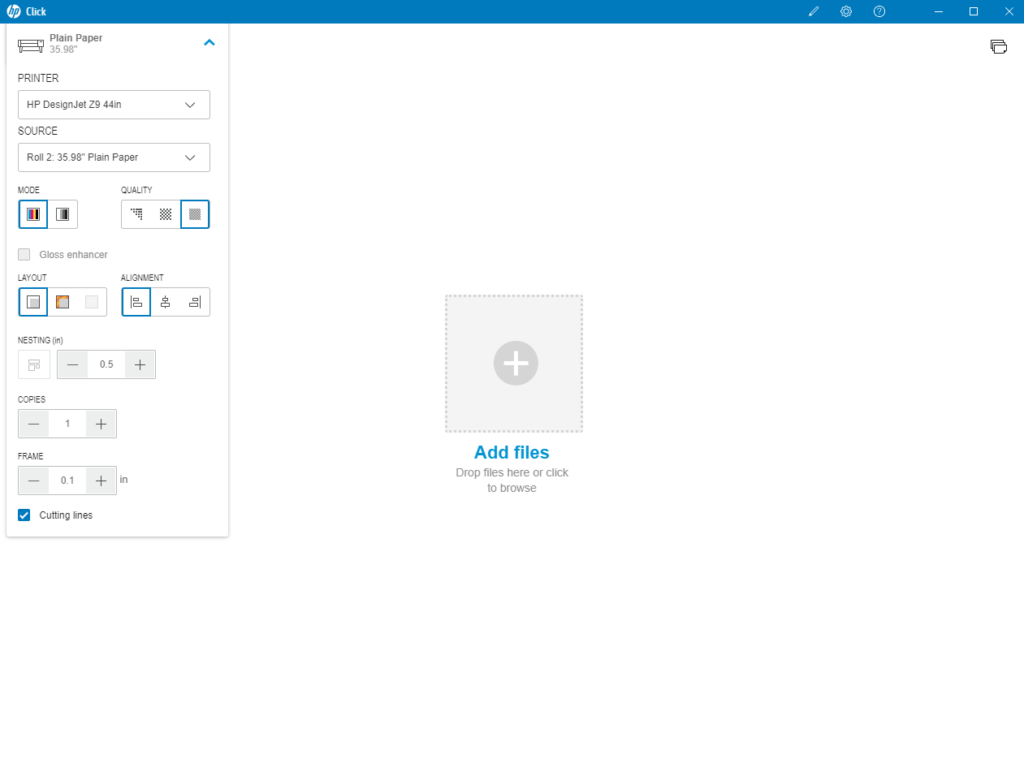The image size is (1024, 780).
Task: Click the pencil edit icon in title bar
Action: point(814,11)
